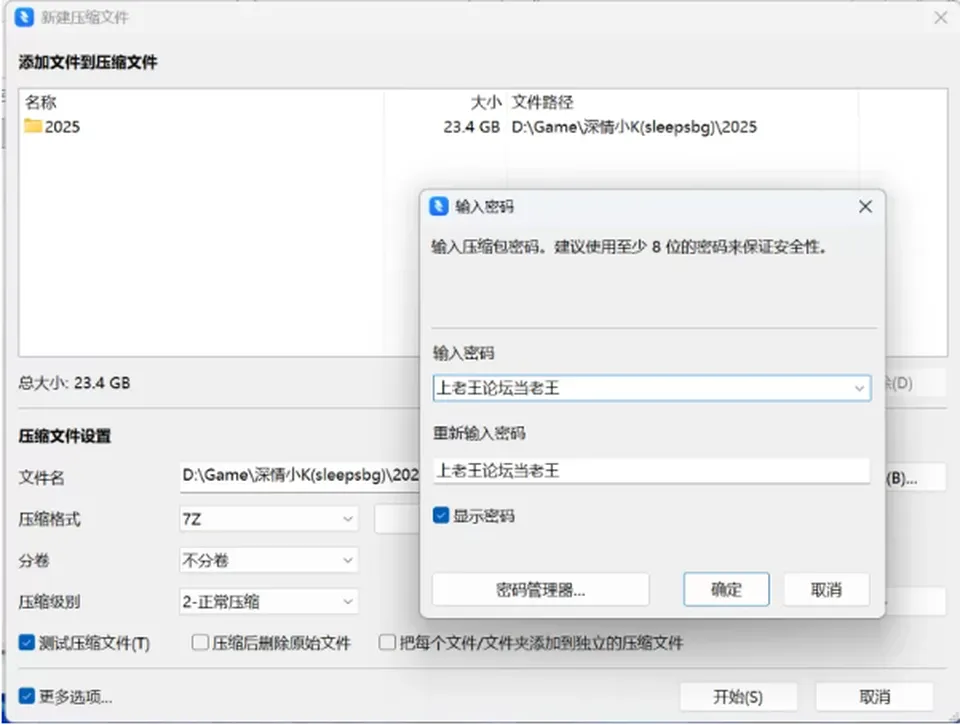Close the 输入密码 dialog

pos(865,207)
